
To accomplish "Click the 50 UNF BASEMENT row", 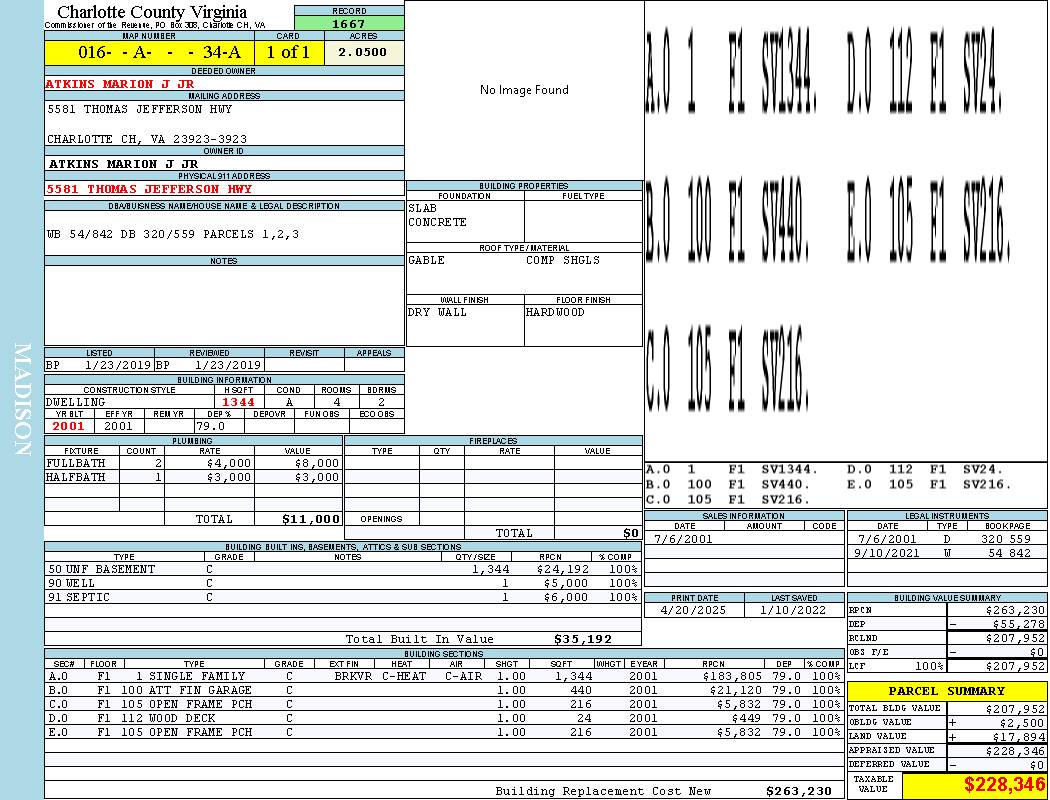I will coord(342,569).
